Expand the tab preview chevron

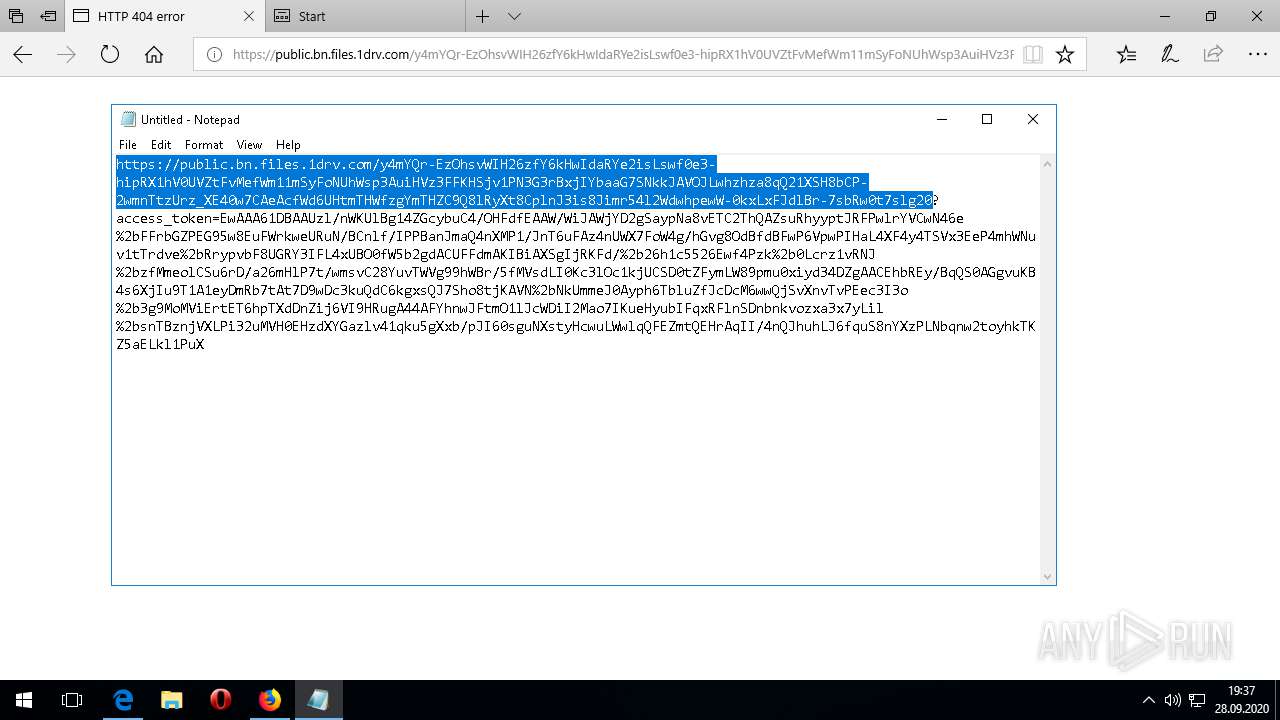[x=514, y=16]
